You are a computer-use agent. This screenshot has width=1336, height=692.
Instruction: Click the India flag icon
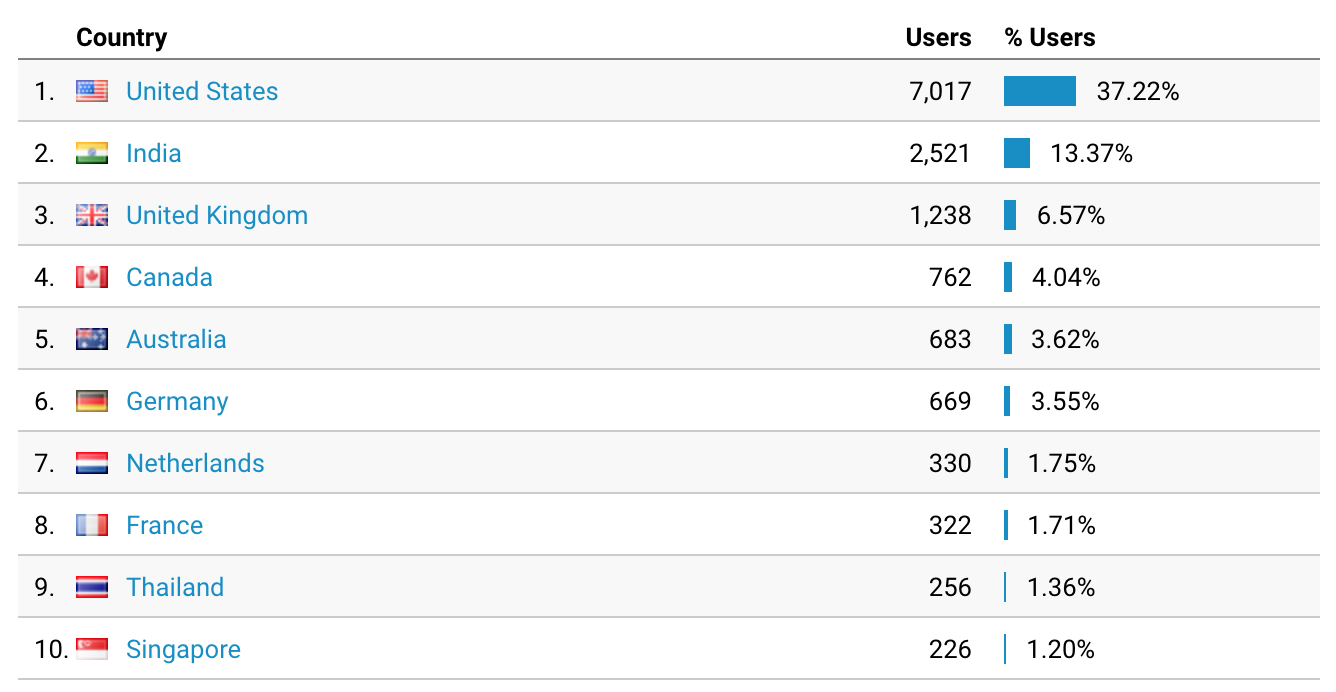[92, 153]
